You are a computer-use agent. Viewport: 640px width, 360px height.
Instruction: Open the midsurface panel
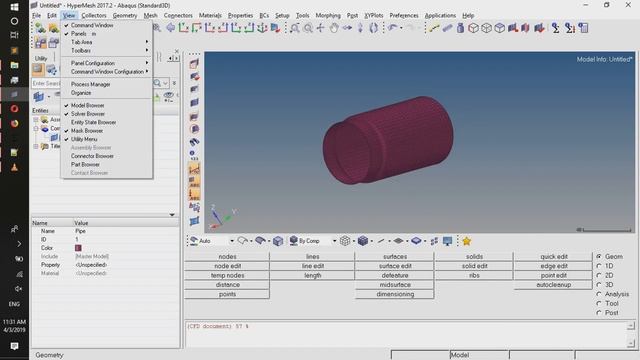395,285
